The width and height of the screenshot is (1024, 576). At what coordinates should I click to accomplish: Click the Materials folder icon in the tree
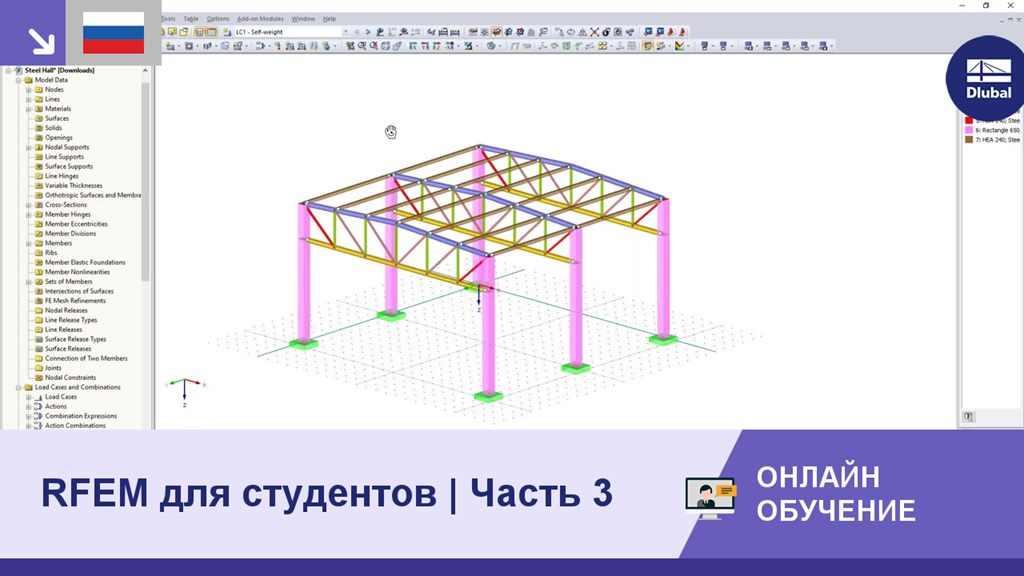click(39, 108)
